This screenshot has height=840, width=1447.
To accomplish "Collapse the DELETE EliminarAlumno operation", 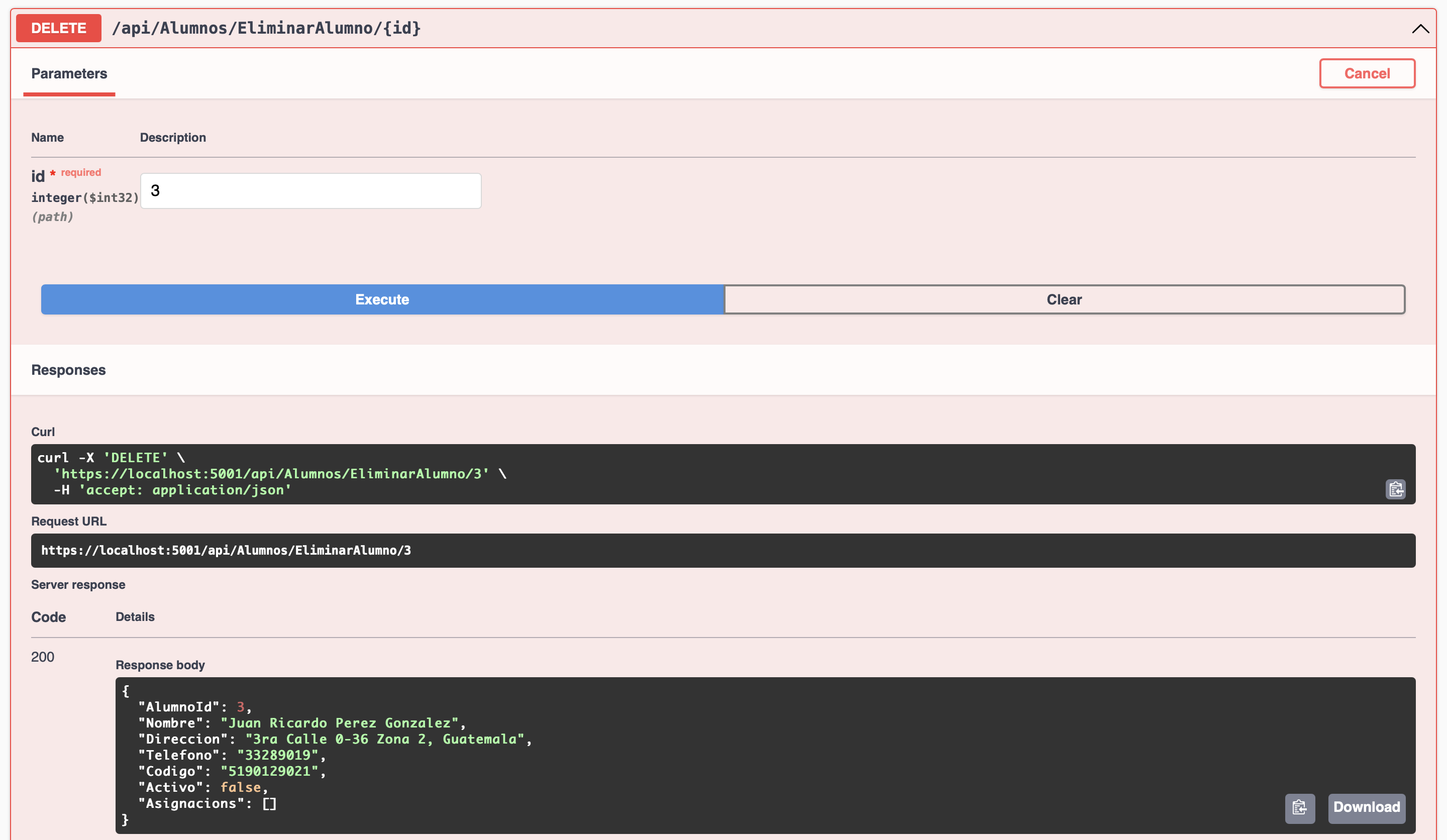I will (x=1420, y=28).
